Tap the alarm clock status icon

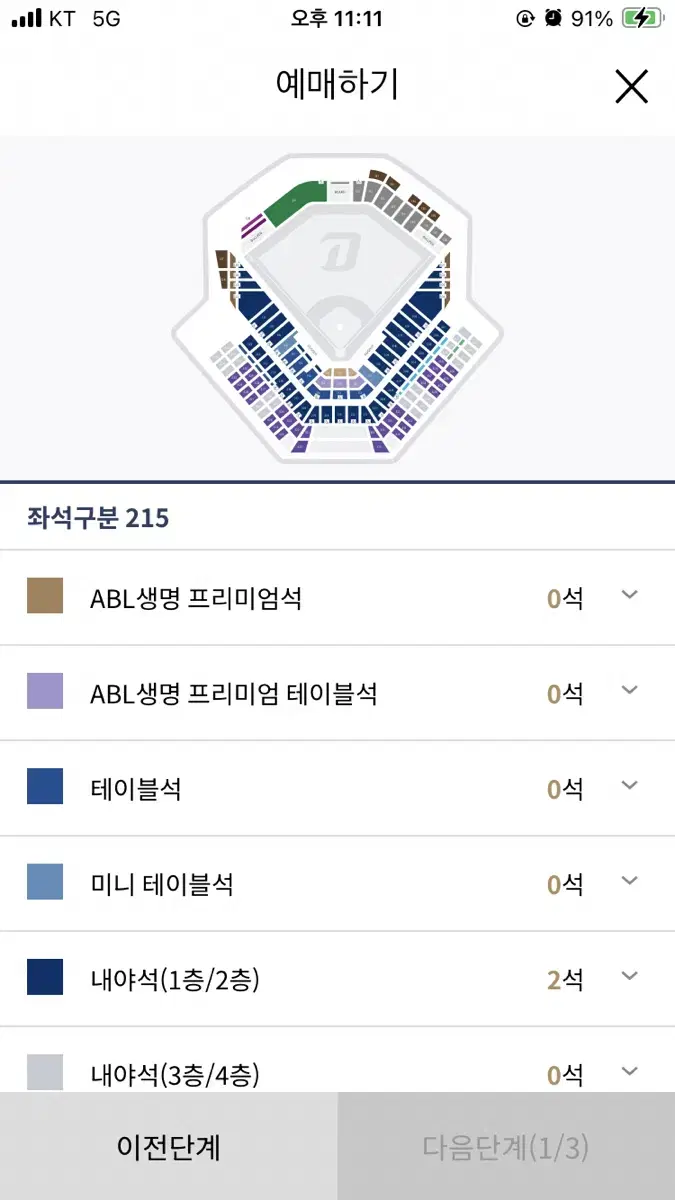click(553, 18)
